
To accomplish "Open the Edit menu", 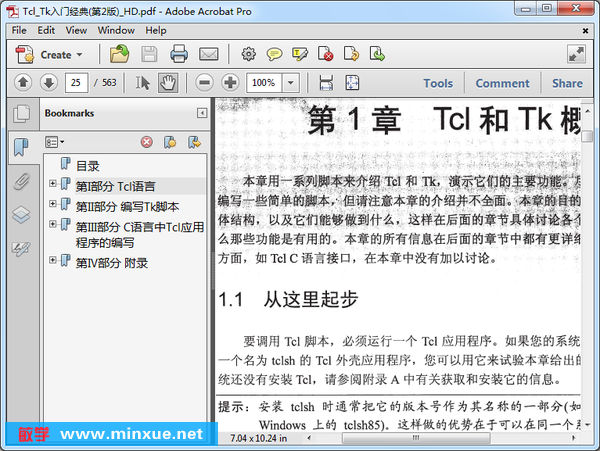I will (x=46, y=30).
